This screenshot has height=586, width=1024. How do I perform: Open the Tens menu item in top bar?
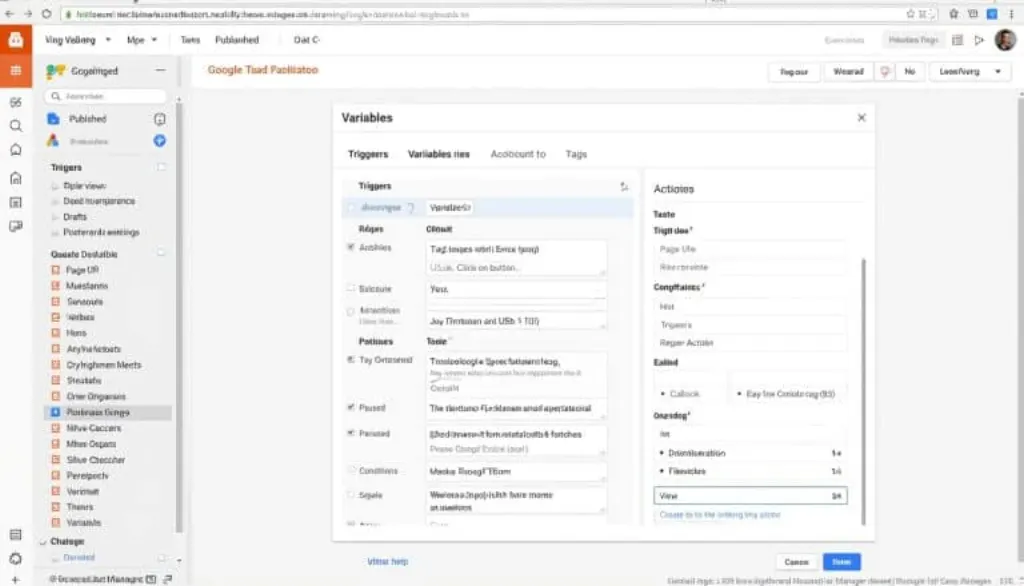[x=190, y=40]
